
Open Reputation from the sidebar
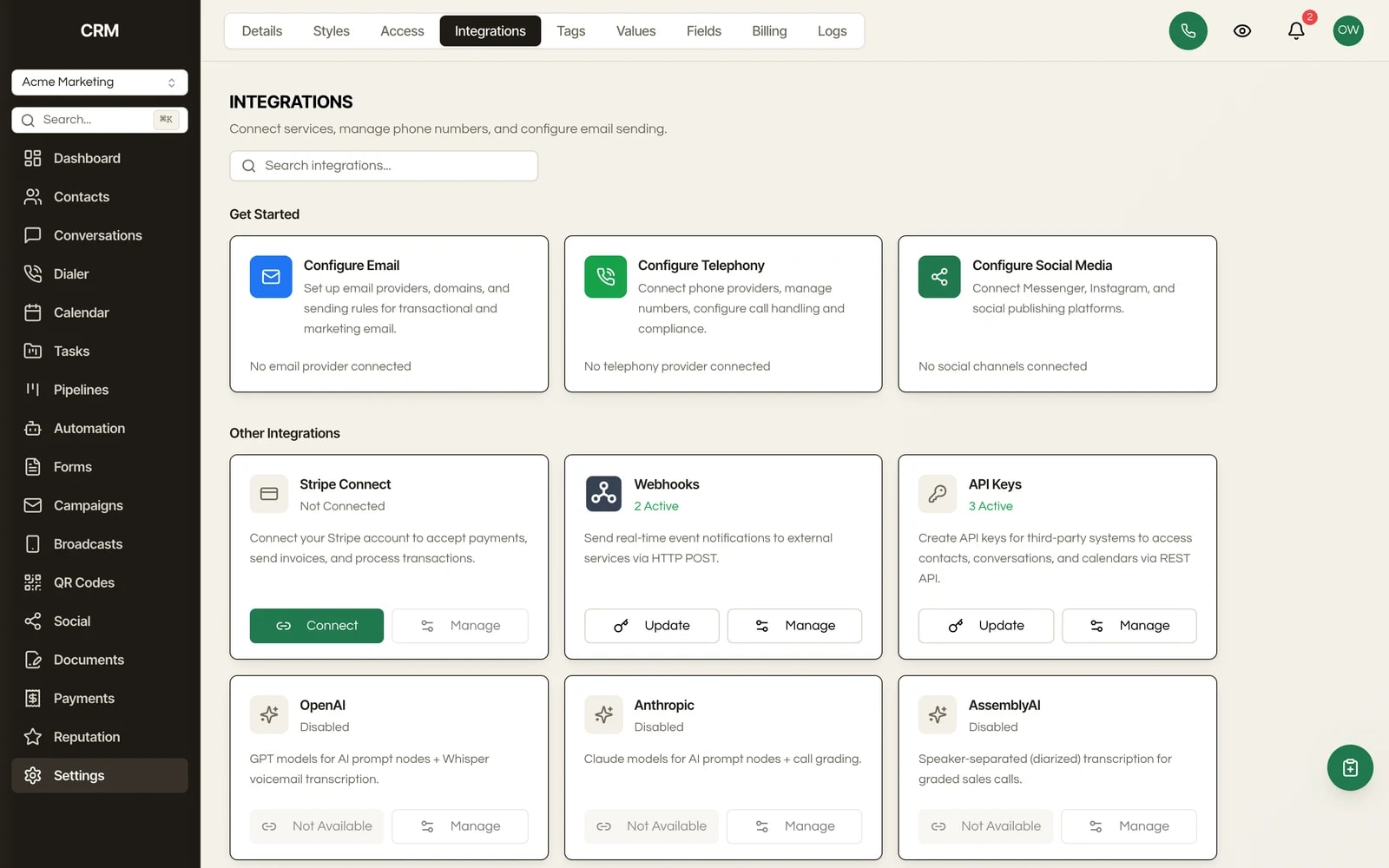(x=100, y=737)
